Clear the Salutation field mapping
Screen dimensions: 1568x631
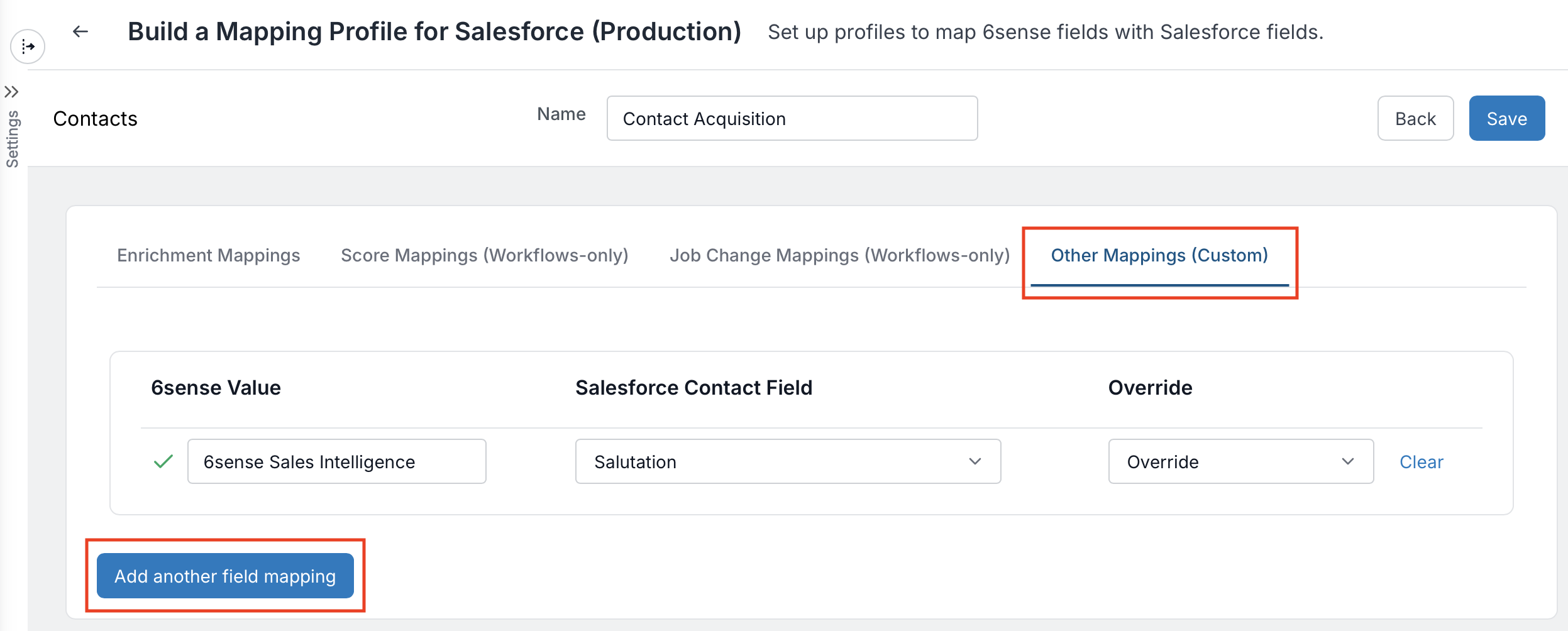tap(1421, 462)
